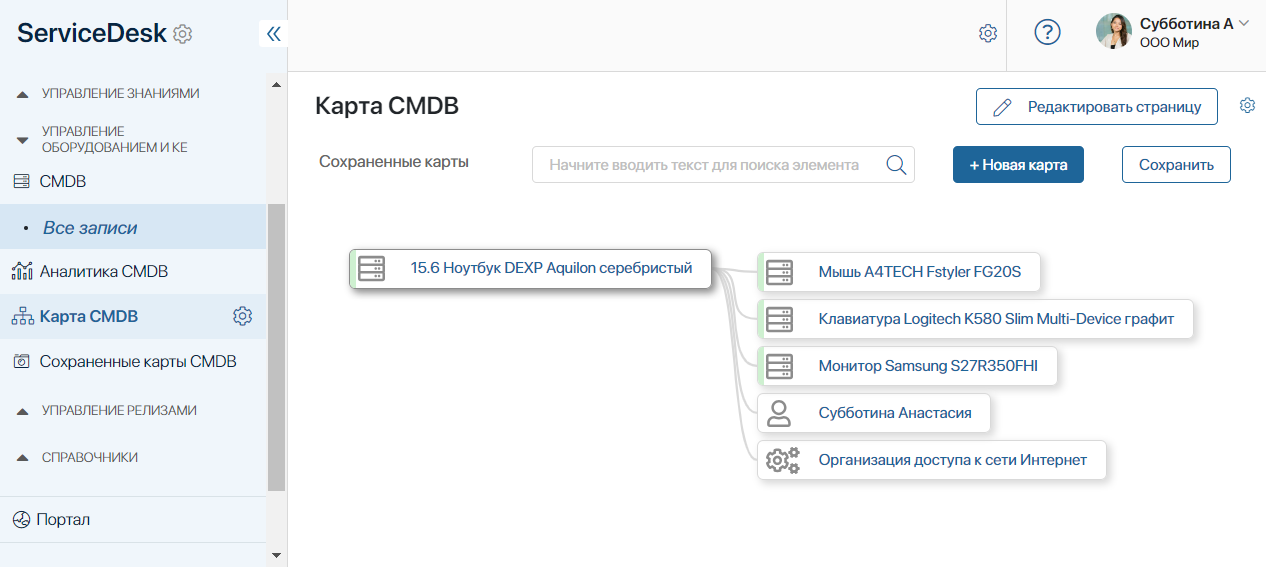Click the Сохраненные карты label
The width and height of the screenshot is (1266, 567).
394,161
